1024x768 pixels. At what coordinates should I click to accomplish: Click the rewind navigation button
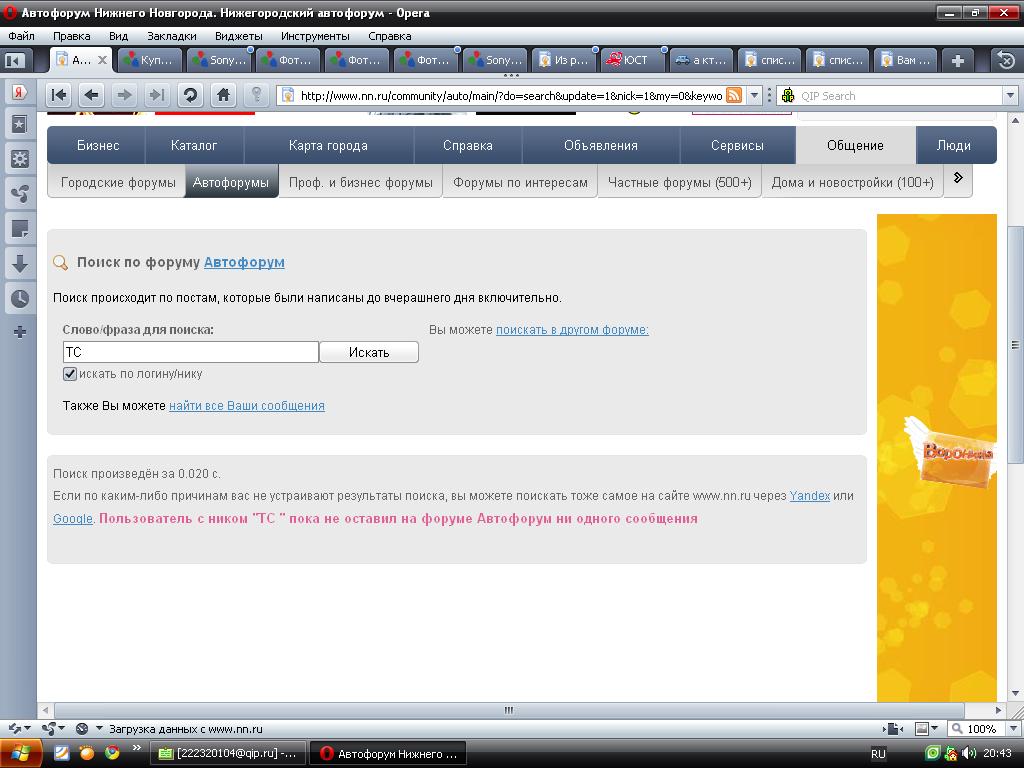point(59,95)
